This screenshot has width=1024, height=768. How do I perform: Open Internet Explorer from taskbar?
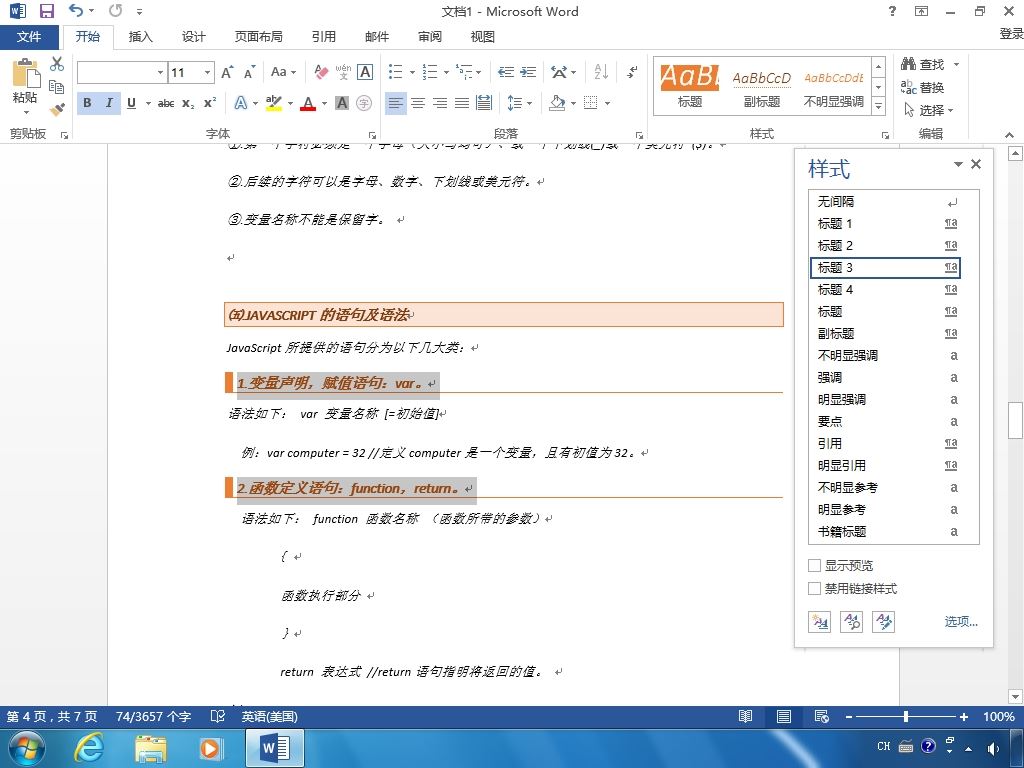tap(89, 748)
